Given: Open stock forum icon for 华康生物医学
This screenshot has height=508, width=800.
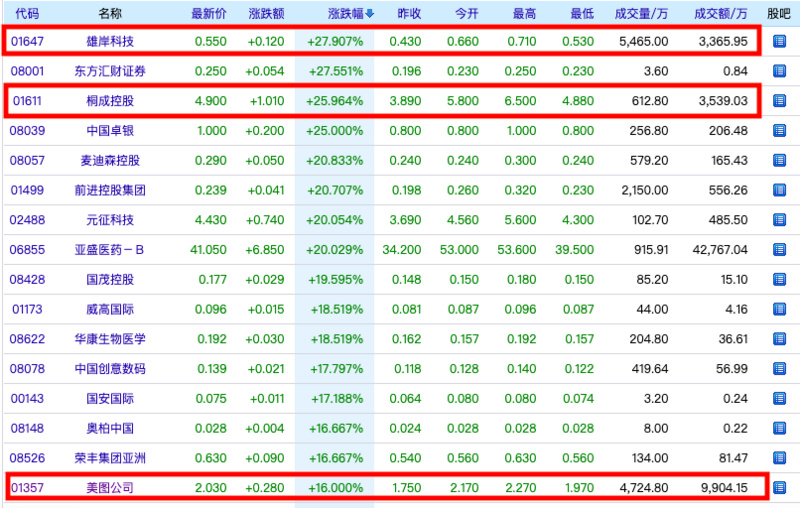Looking at the screenshot, I should 779,339.
